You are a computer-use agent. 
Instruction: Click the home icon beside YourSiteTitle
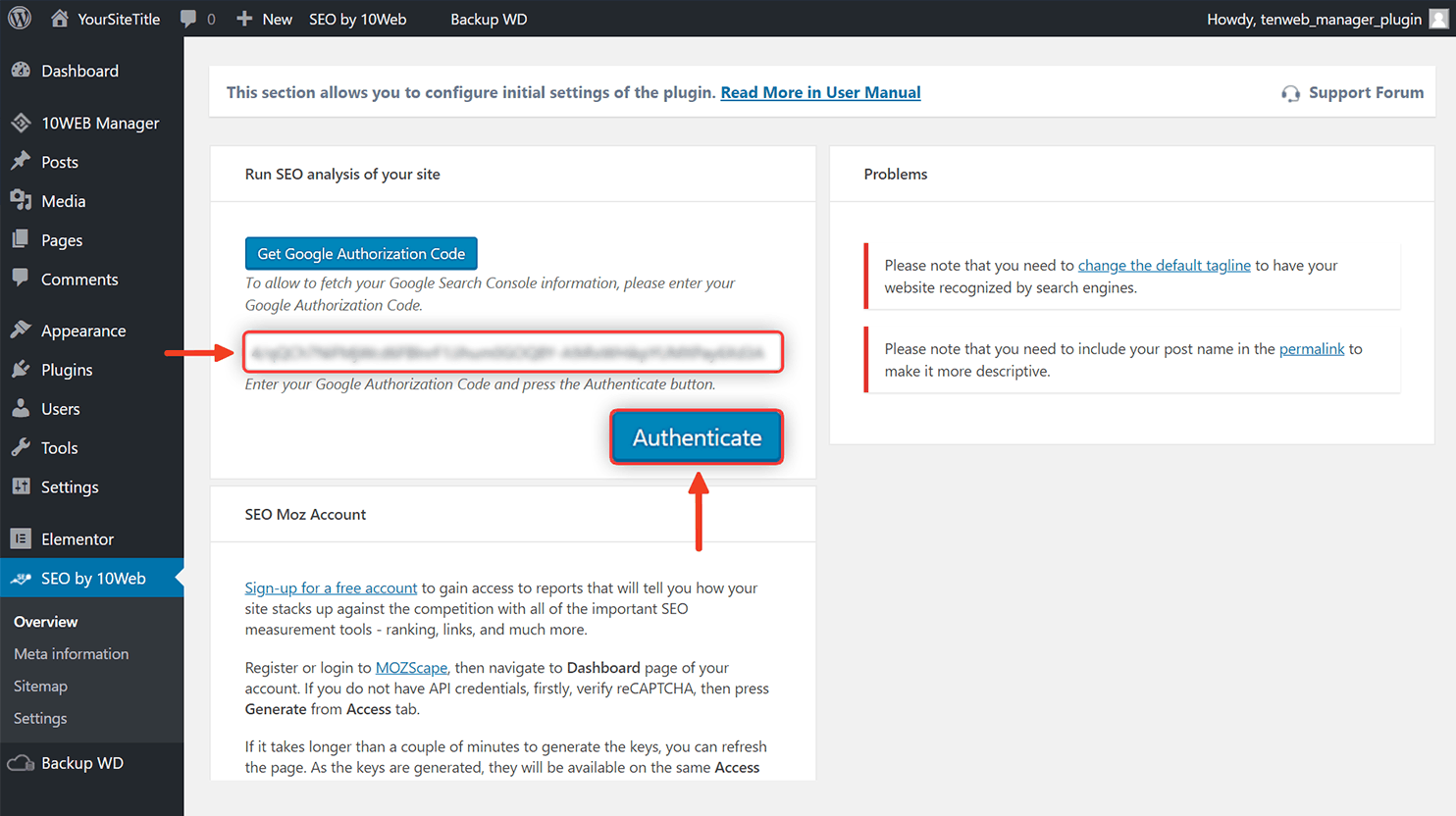click(x=60, y=19)
